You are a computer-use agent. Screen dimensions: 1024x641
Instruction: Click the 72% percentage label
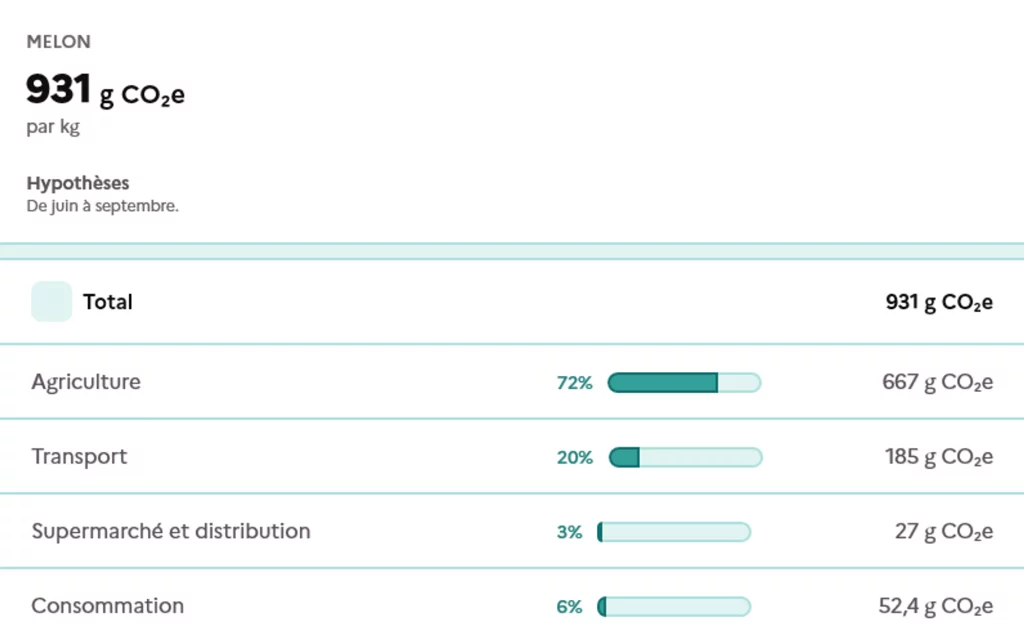574,382
